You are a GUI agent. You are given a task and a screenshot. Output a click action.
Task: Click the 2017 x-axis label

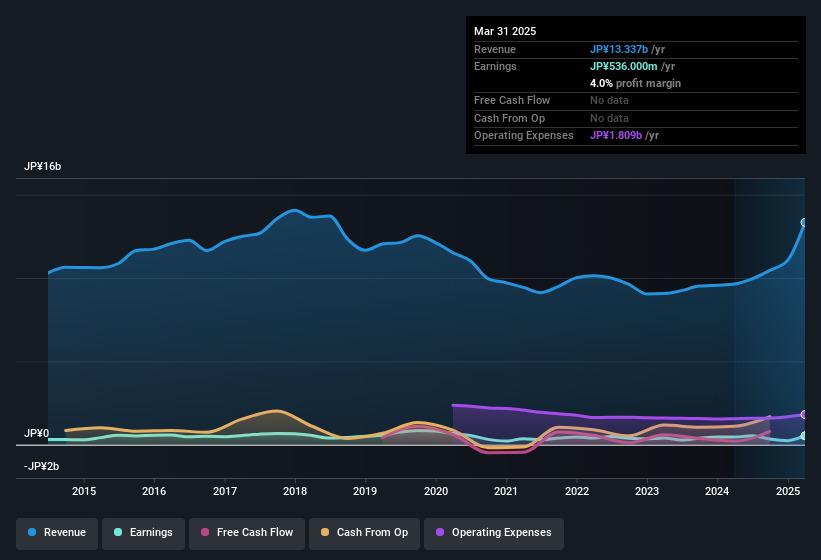tap(225, 491)
